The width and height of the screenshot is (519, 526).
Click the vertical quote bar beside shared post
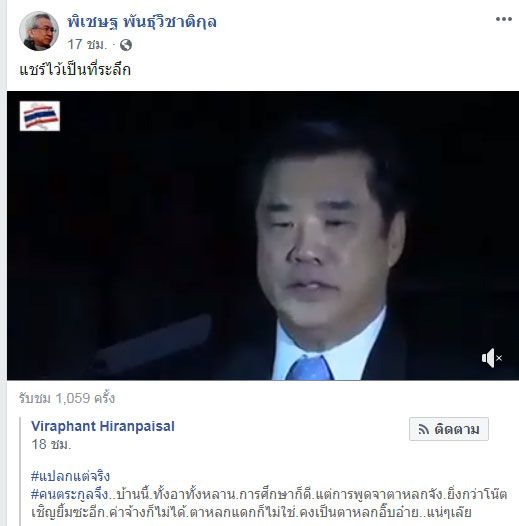(x=20, y=471)
